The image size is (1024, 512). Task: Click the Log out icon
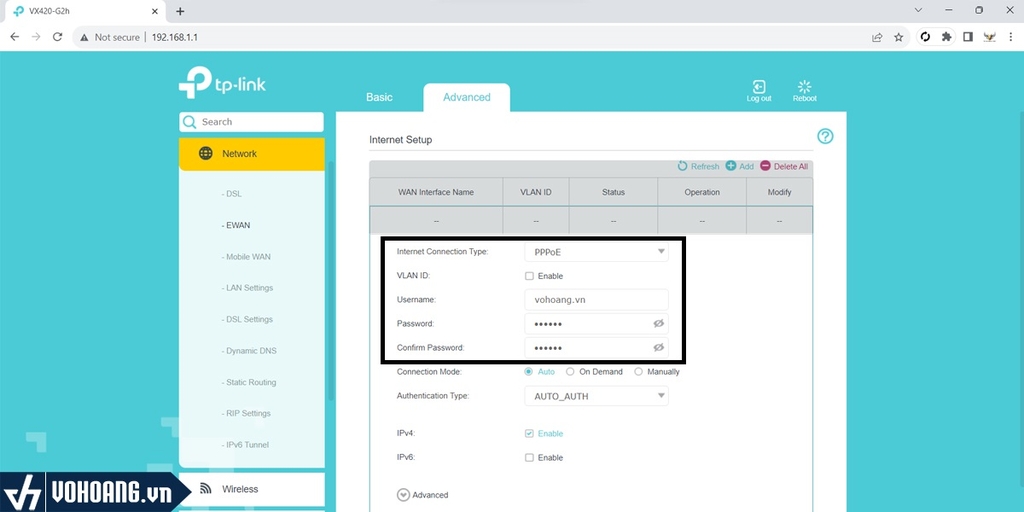tap(759, 87)
